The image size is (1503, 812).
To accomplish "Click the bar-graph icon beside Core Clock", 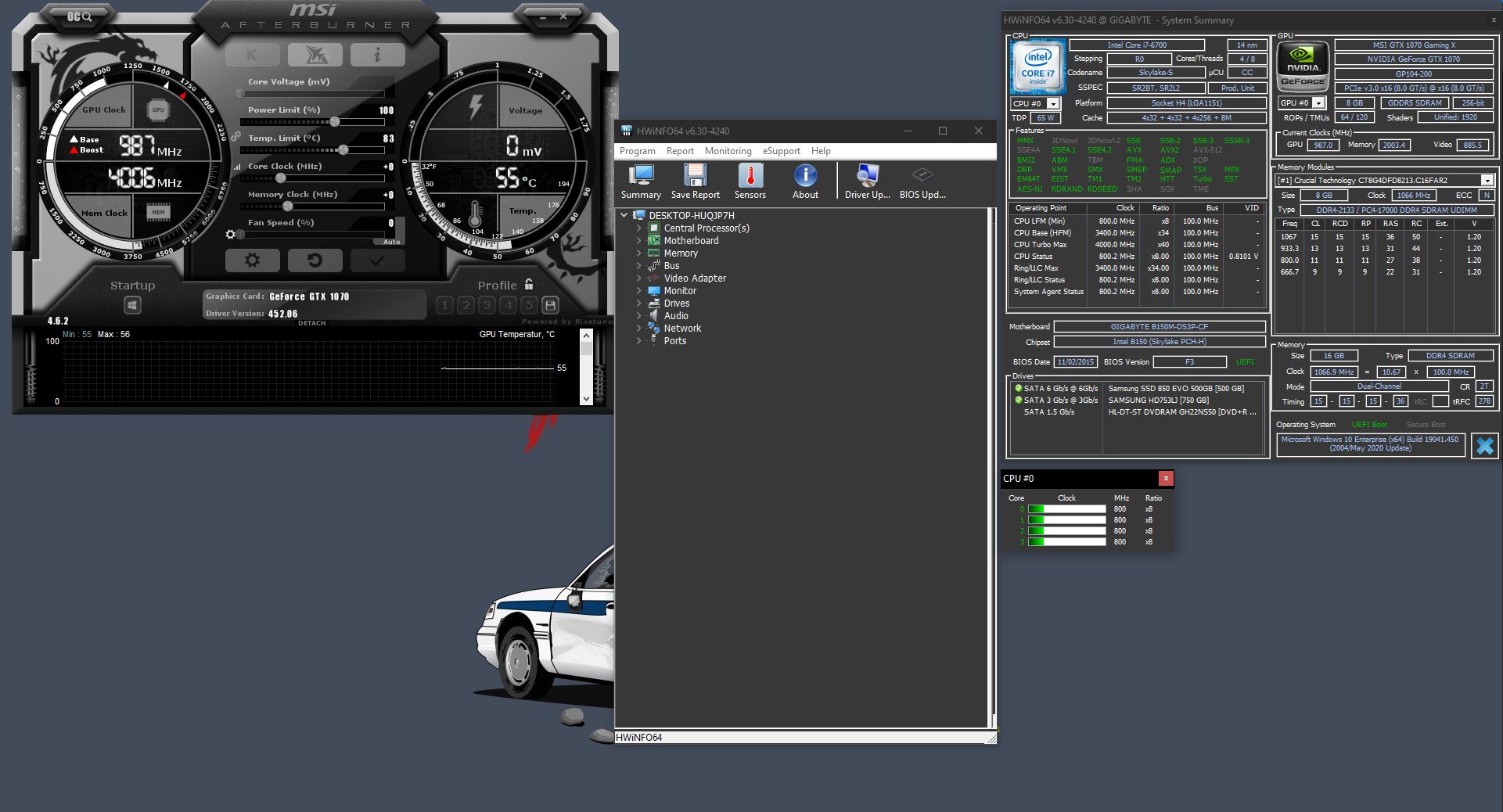I will [237, 167].
